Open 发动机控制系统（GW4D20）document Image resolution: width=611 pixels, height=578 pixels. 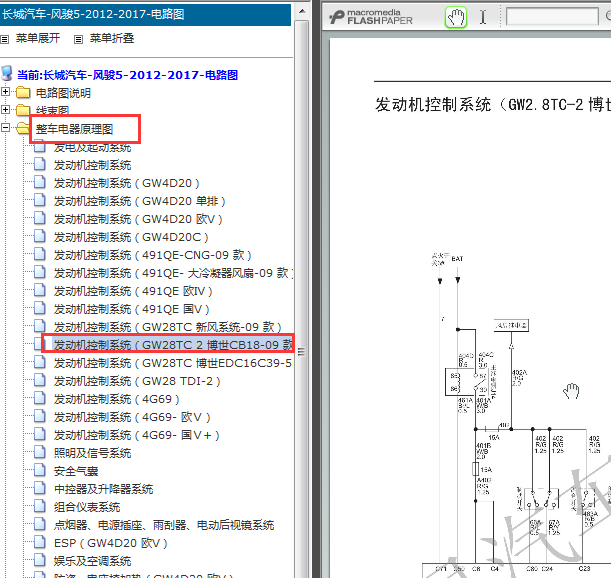(x=127, y=183)
